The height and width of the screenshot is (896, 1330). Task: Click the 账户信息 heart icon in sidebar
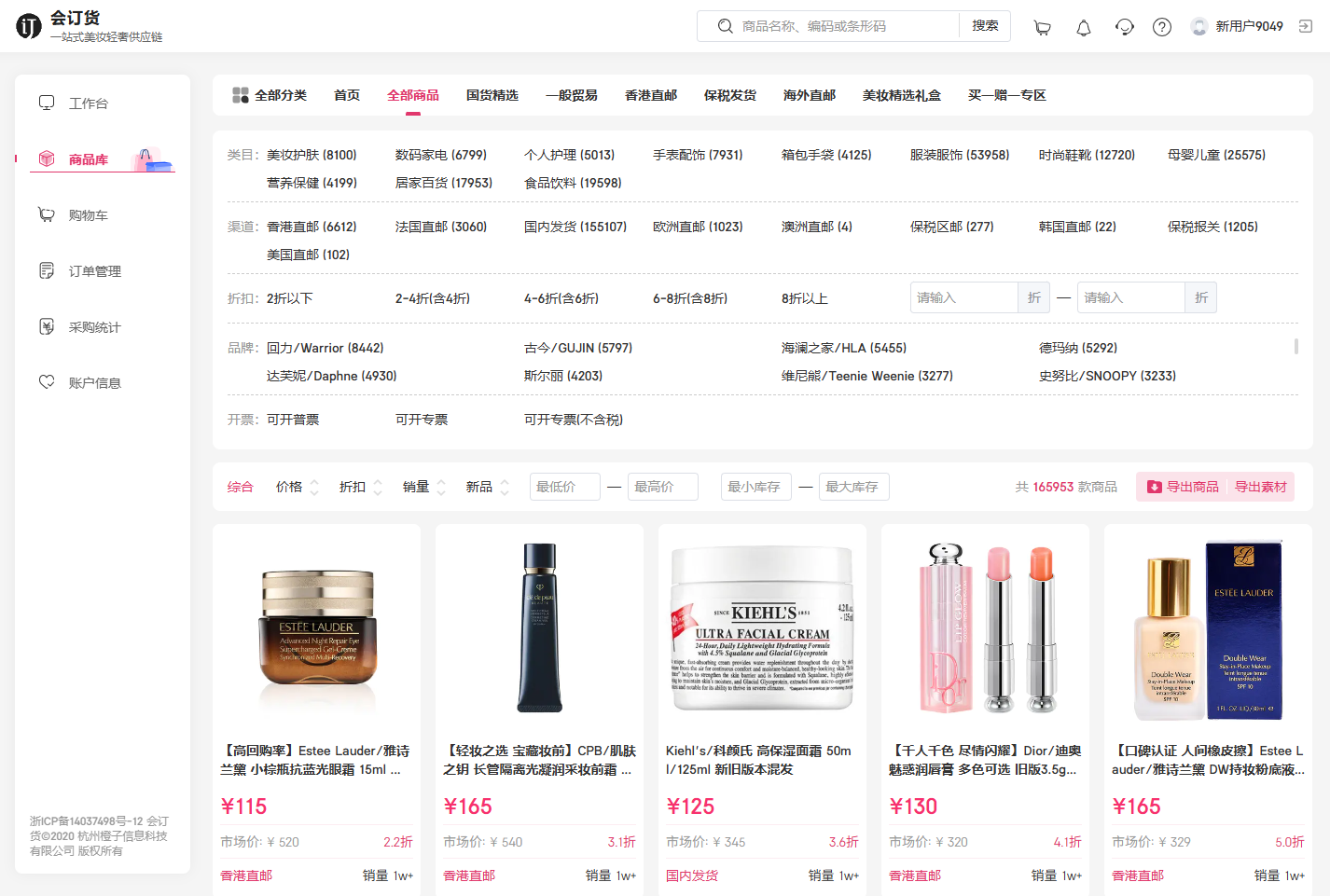click(47, 382)
